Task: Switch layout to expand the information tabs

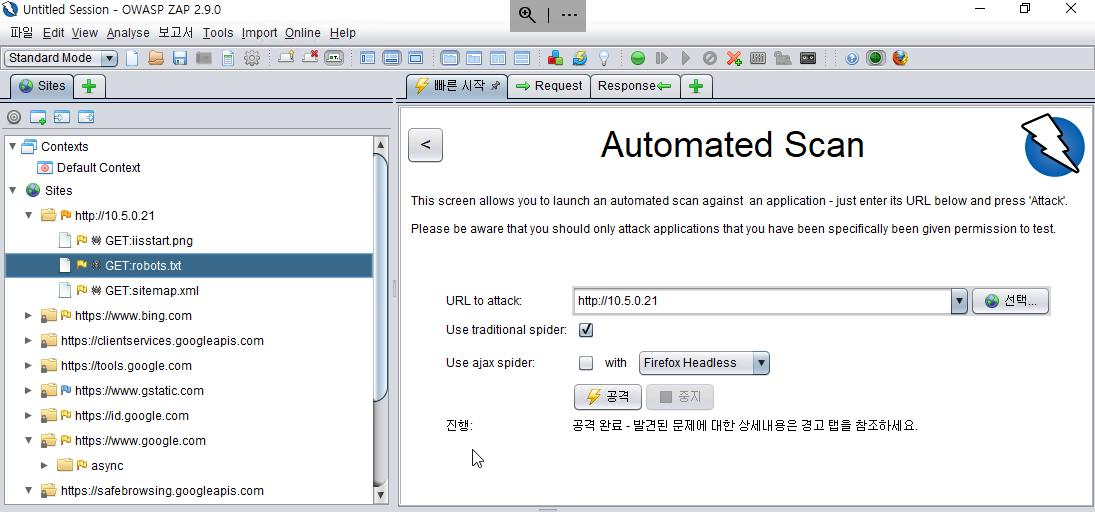Action: 392,59
